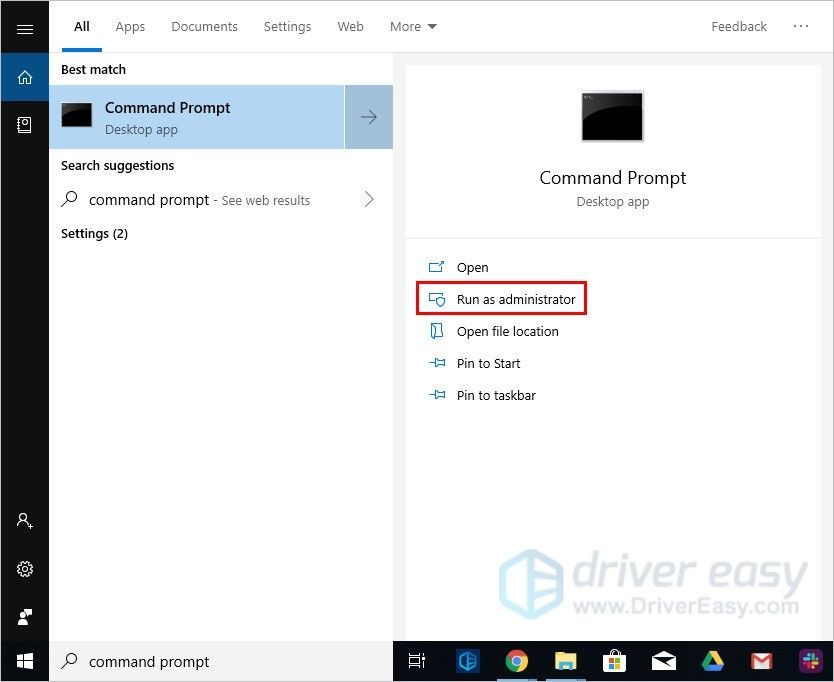The image size is (834, 682).
Task: Select the Command Prompt best match result
Action: tap(197, 117)
